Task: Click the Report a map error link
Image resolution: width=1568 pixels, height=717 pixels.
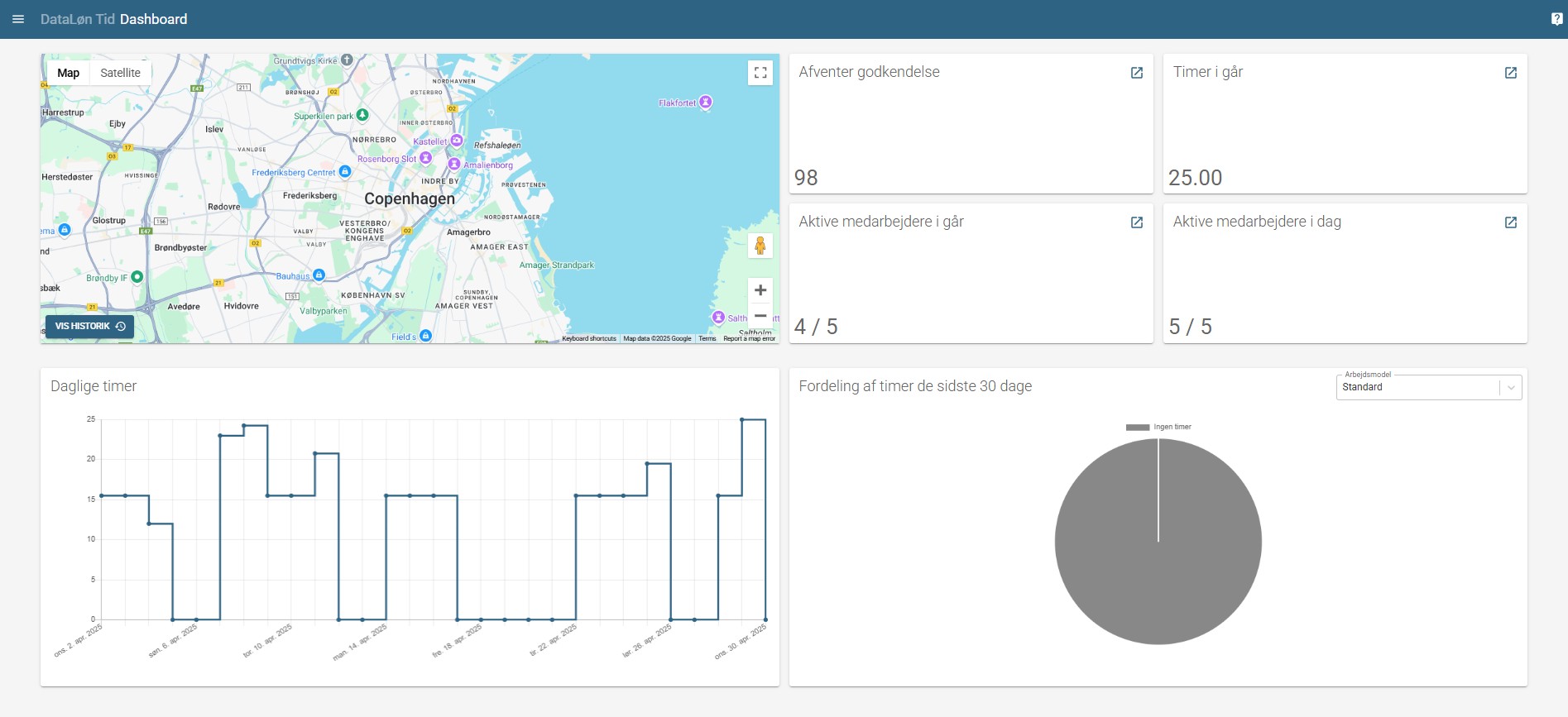Action: tap(749, 338)
